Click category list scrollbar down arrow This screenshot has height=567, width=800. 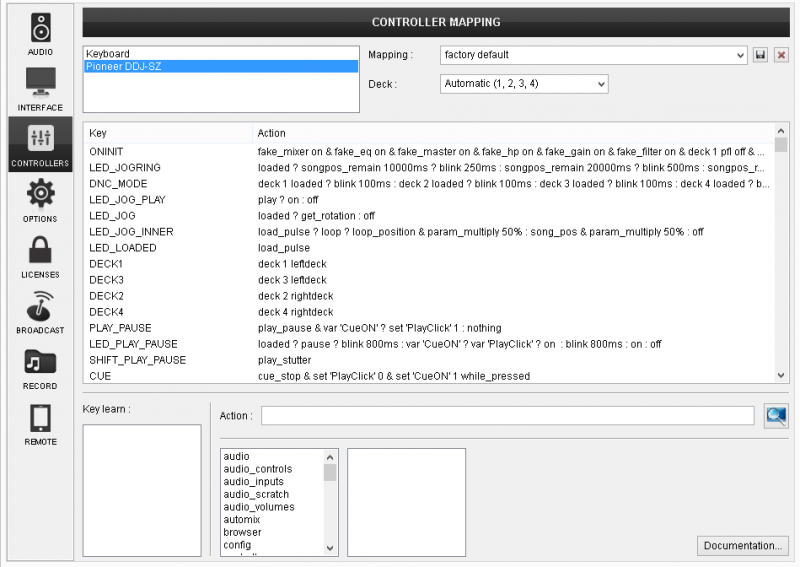coord(330,548)
